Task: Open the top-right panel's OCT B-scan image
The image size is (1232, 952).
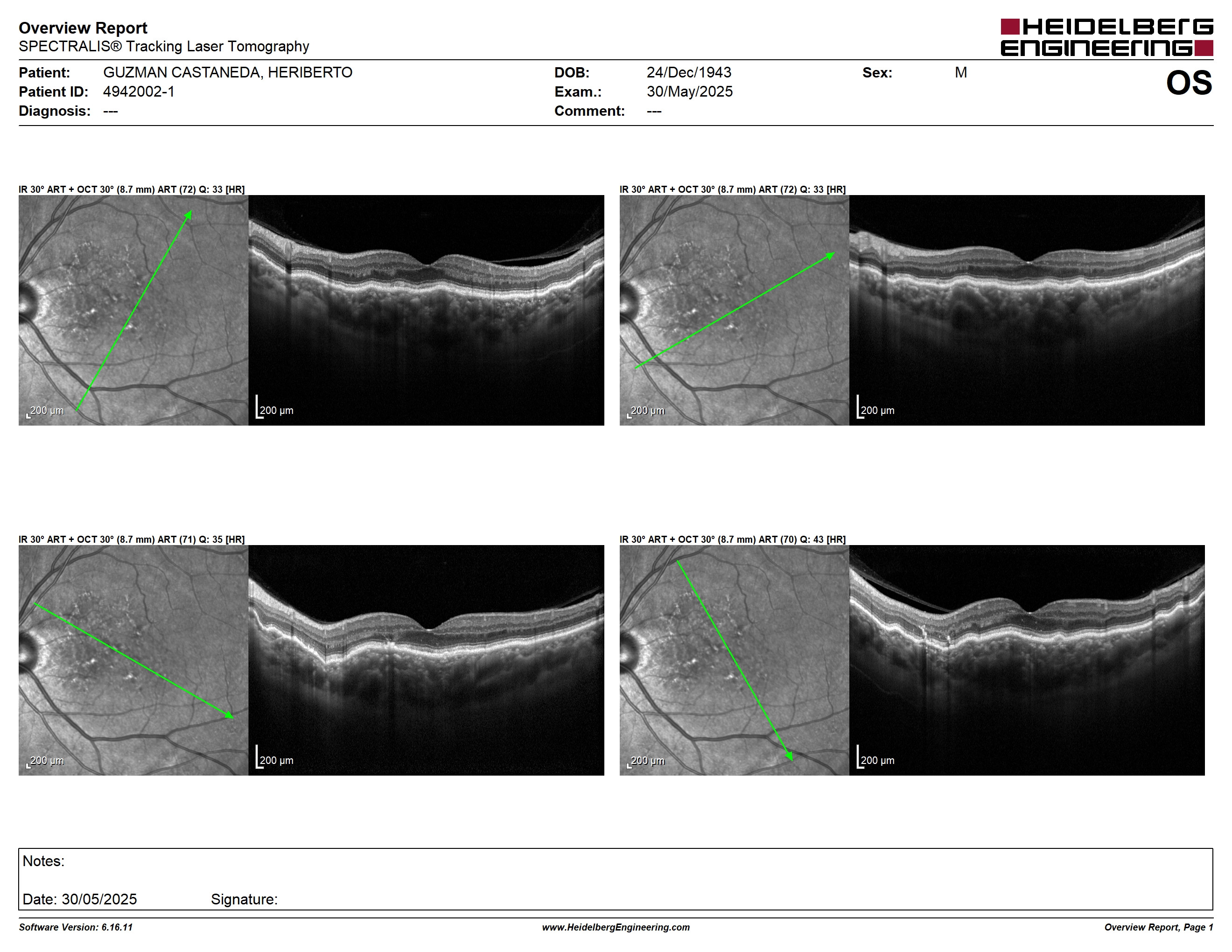Action: pos(1027,310)
